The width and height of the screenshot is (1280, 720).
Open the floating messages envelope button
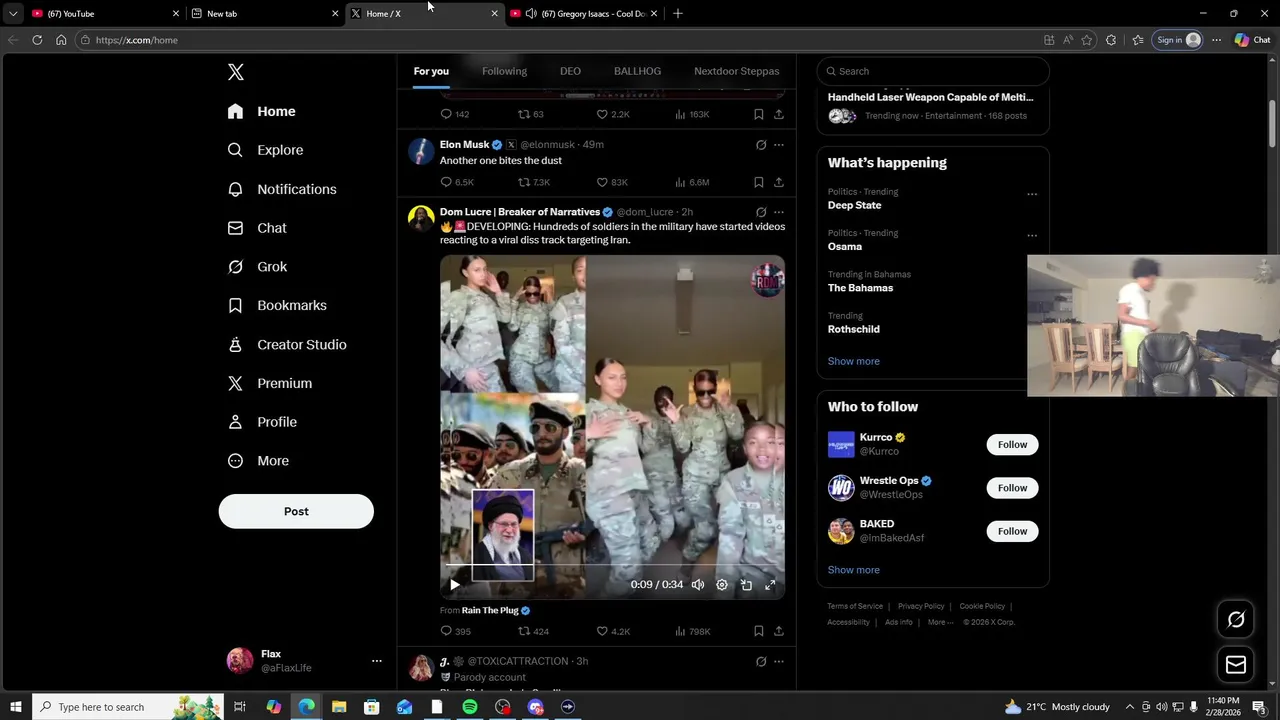click(x=1236, y=665)
